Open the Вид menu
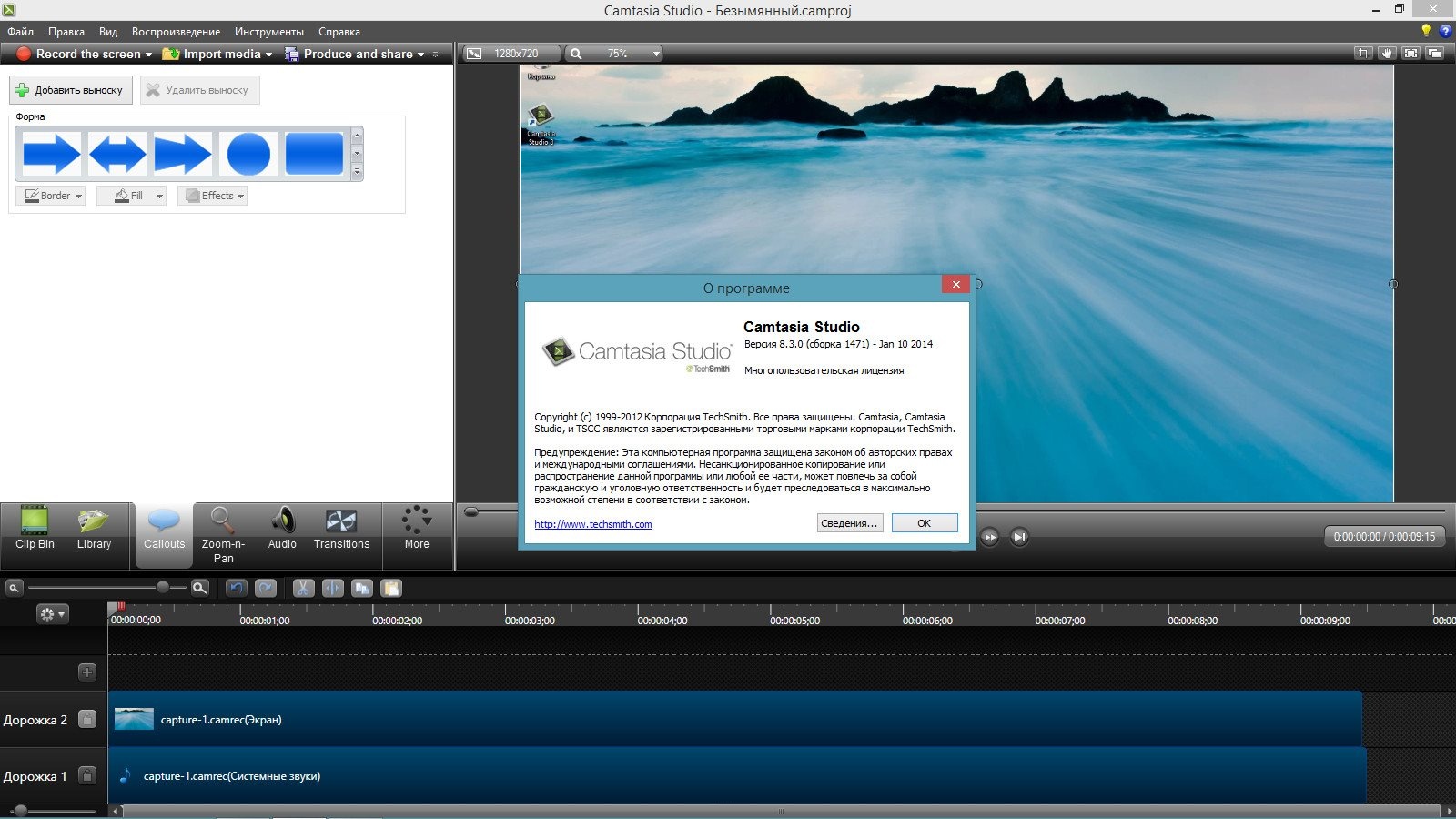Image resolution: width=1456 pixels, height=819 pixels. 108,31
